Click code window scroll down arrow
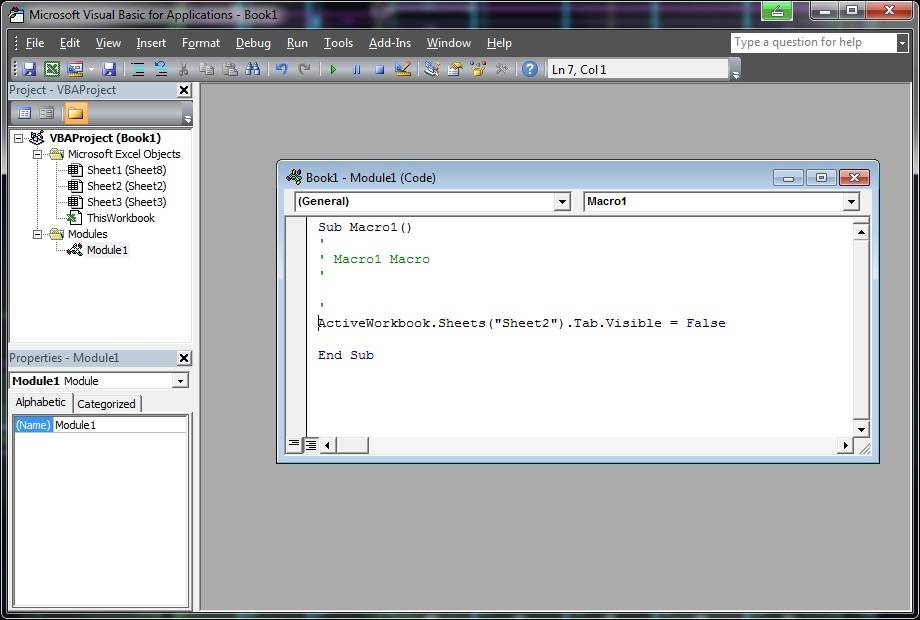Image resolution: width=920 pixels, height=620 pixels. coord(861,429)
